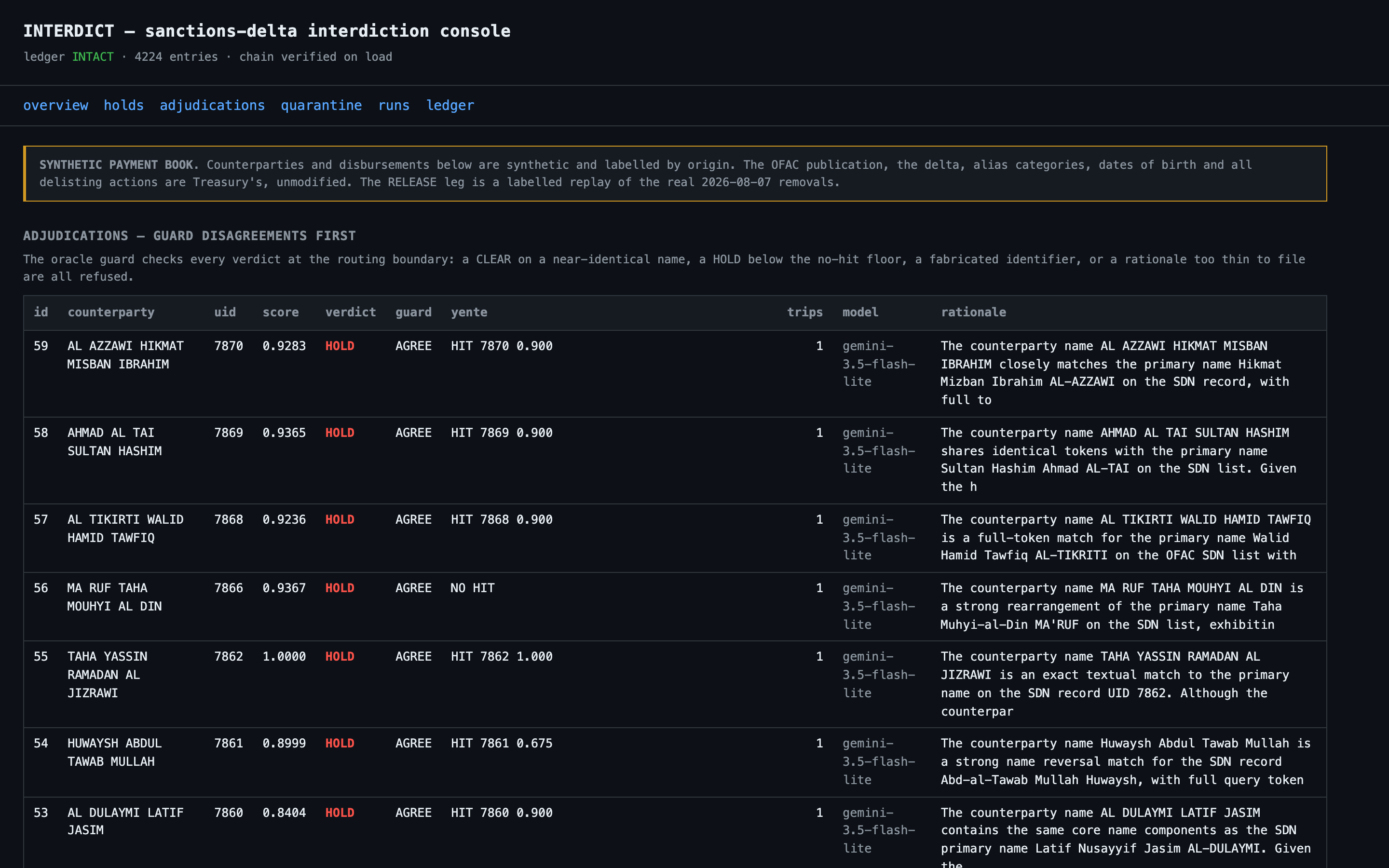The height and width of the screenshot is (868, 1389).
Task: Click 'ADJUDICATIONS — GUARD DISAGREEMENTS FIRST' heading
Action: click(190, 236)
